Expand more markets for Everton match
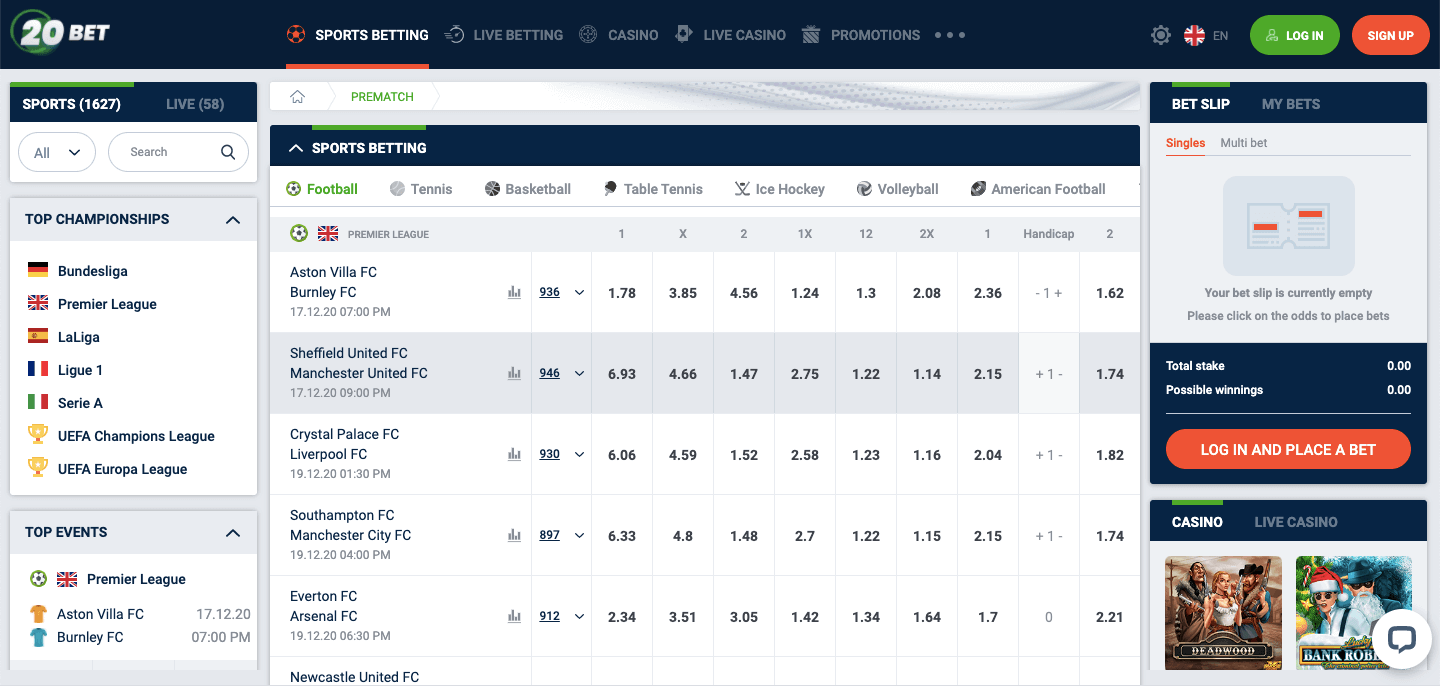 579,617
